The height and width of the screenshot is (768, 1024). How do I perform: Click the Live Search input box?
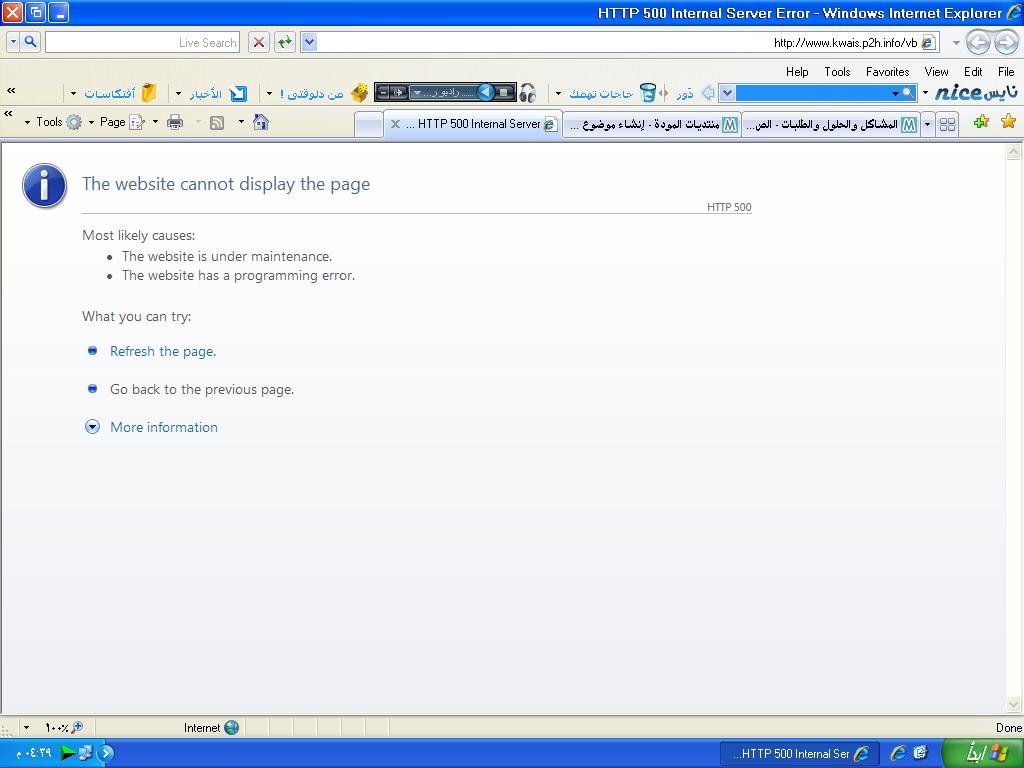141,42
